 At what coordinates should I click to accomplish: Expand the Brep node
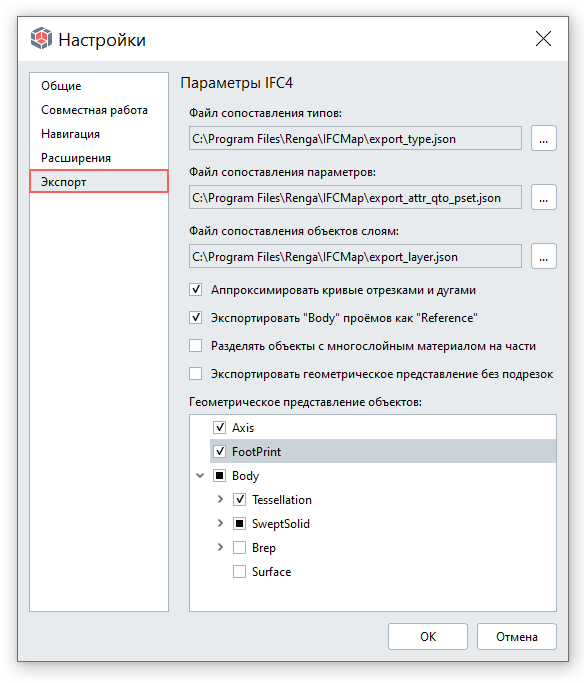point(220,547)
